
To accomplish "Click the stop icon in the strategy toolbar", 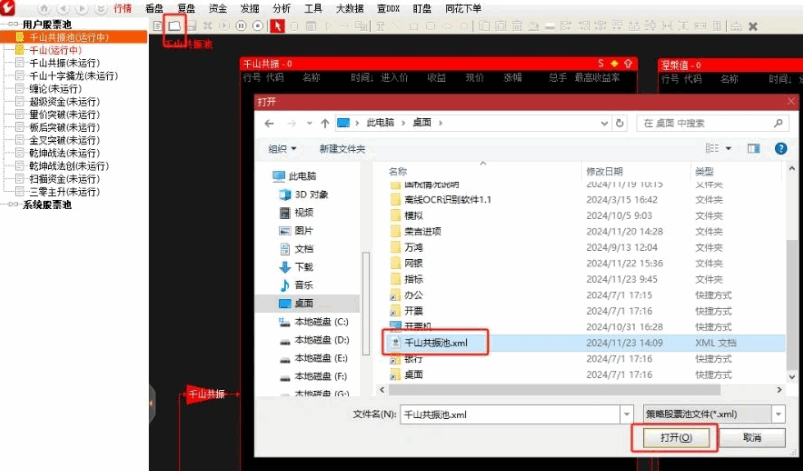I will 258,26.
